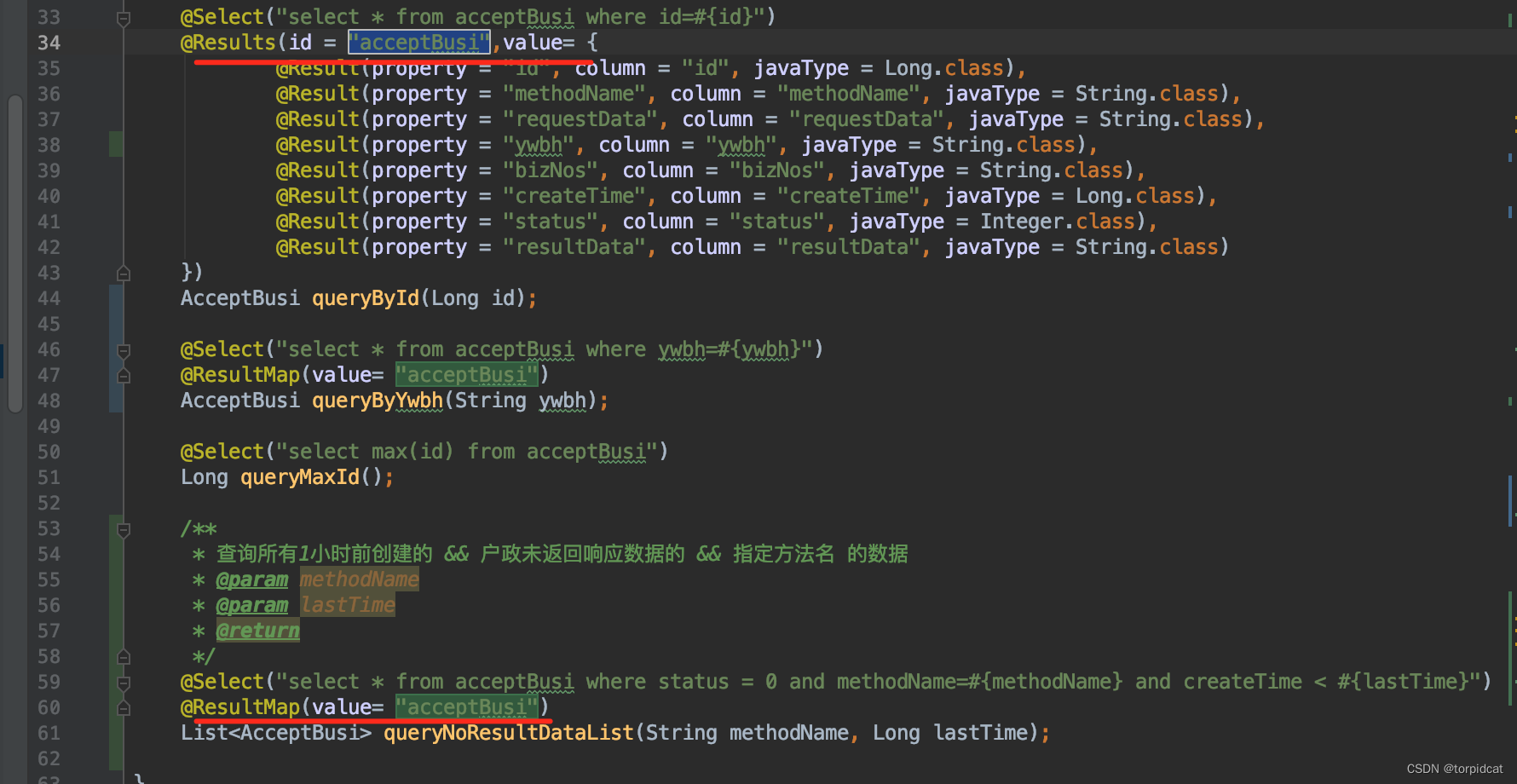Select line number 34 in the gutter
Image resolution: width=1517 pixels, height=784 pixels.
pyautogui.click(x=49, y=42)
